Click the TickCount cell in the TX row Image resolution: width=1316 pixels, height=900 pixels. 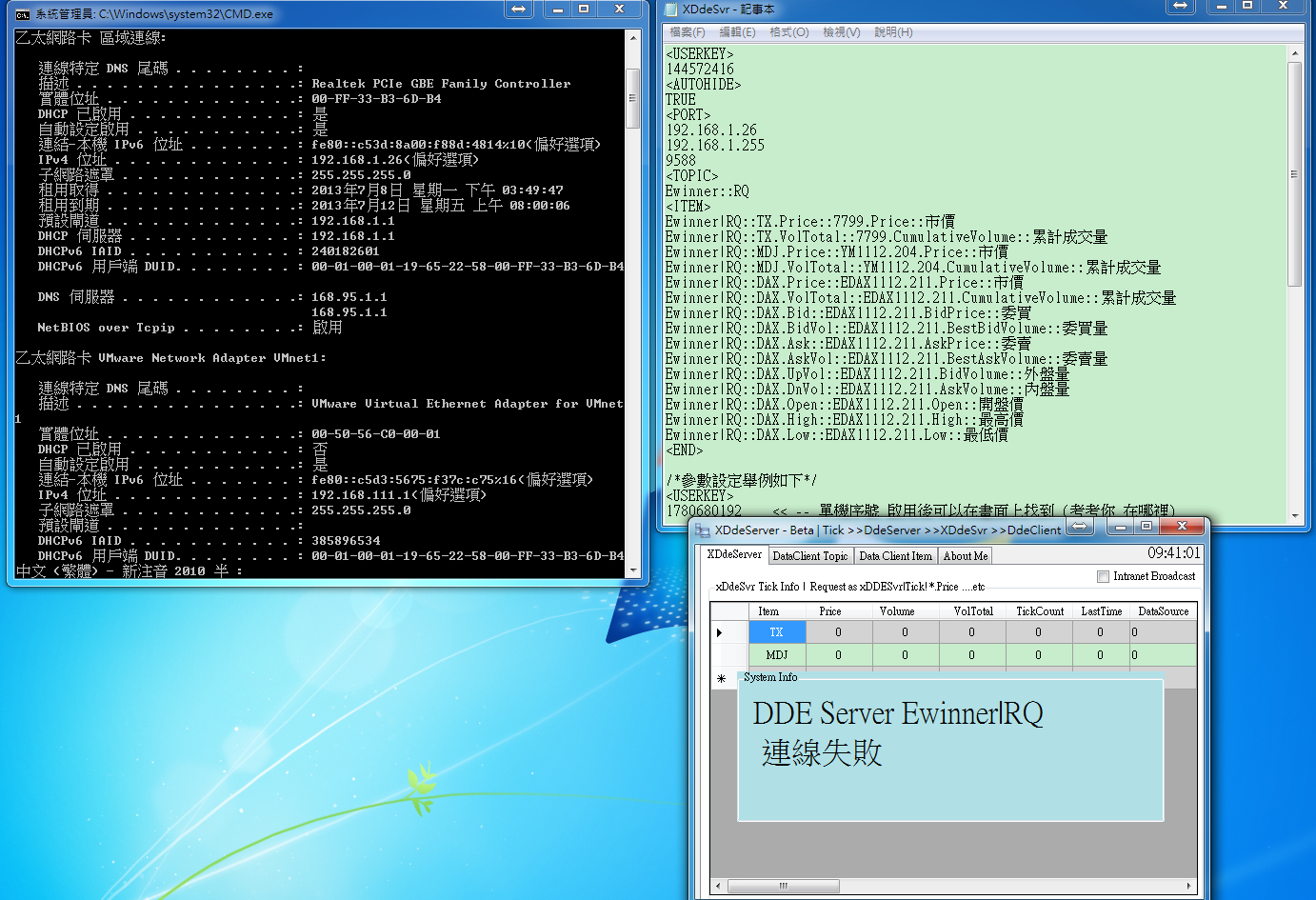pos(1039,632)
